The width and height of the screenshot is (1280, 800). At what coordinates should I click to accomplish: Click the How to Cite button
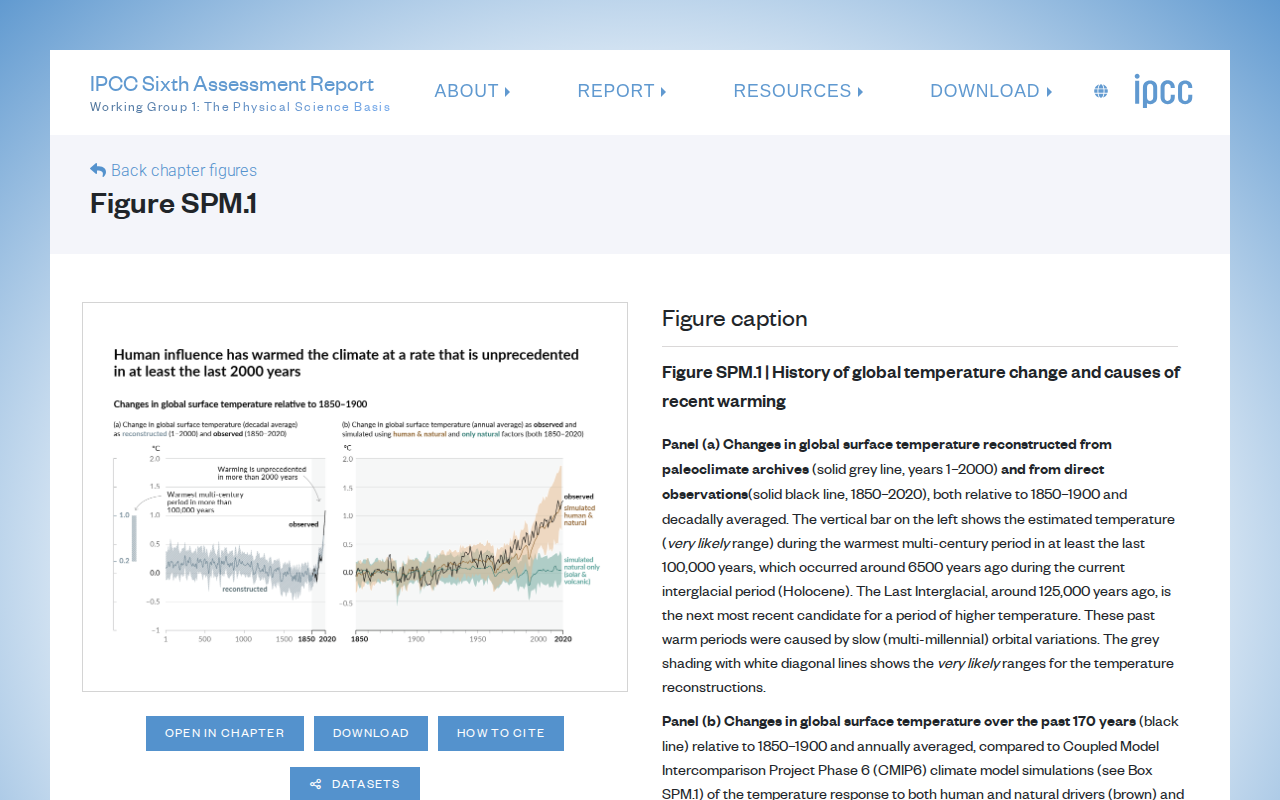coord(501,733)
